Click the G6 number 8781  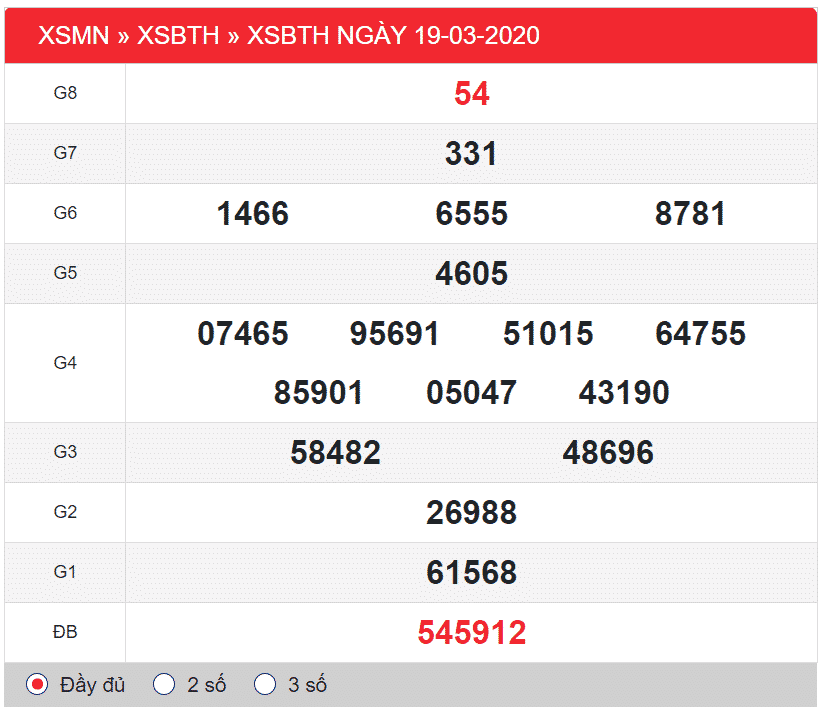(690, 214)
